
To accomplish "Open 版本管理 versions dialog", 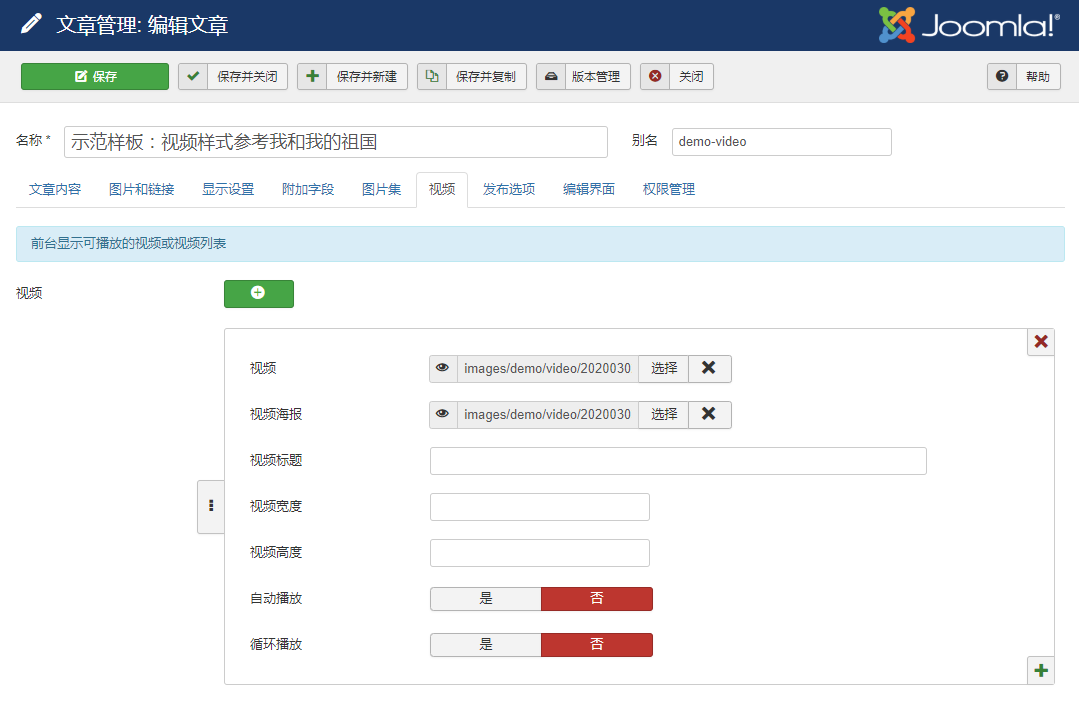I will point(583,77).
